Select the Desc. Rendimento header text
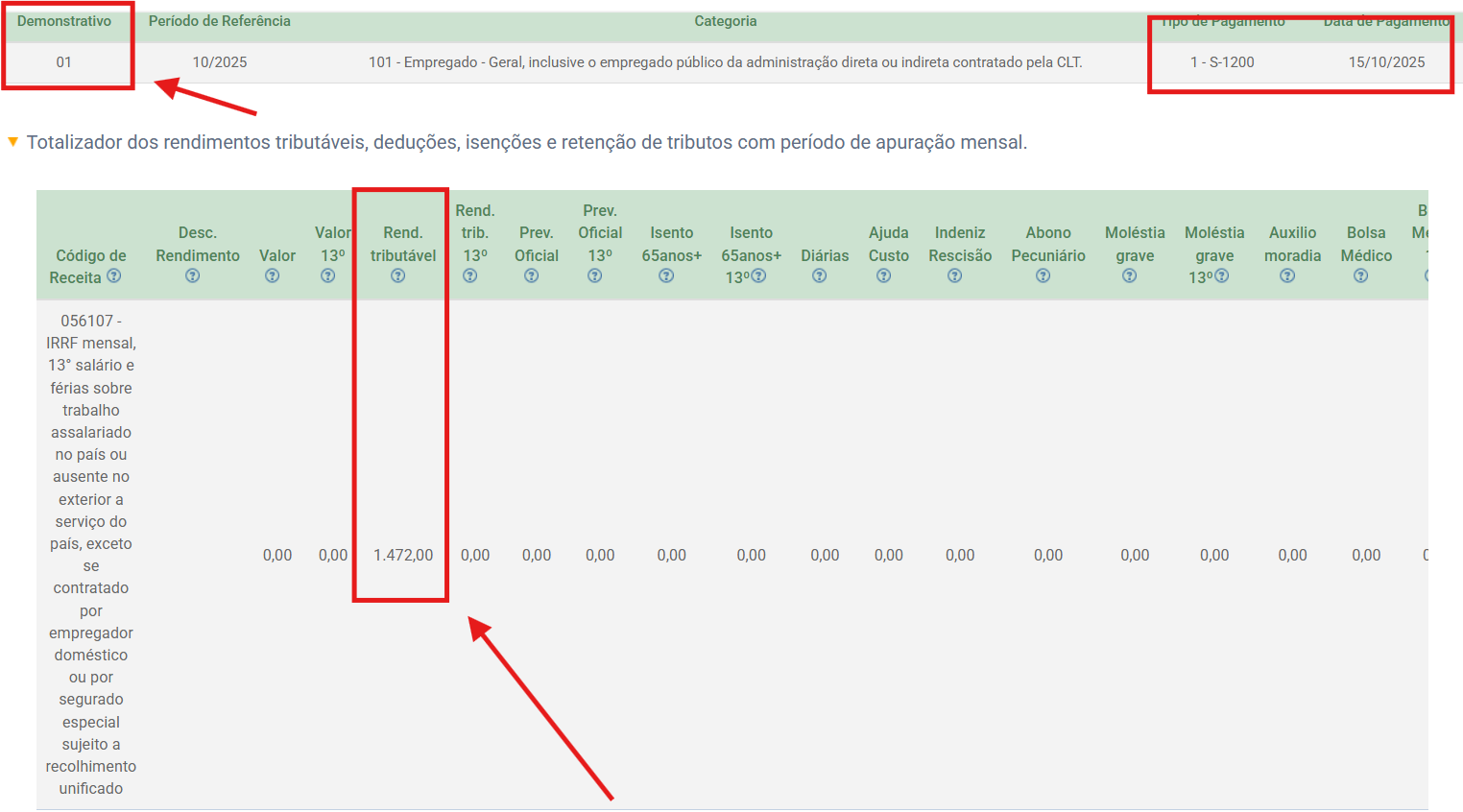This screenshot has height=812, width=1463. [198, 244]
